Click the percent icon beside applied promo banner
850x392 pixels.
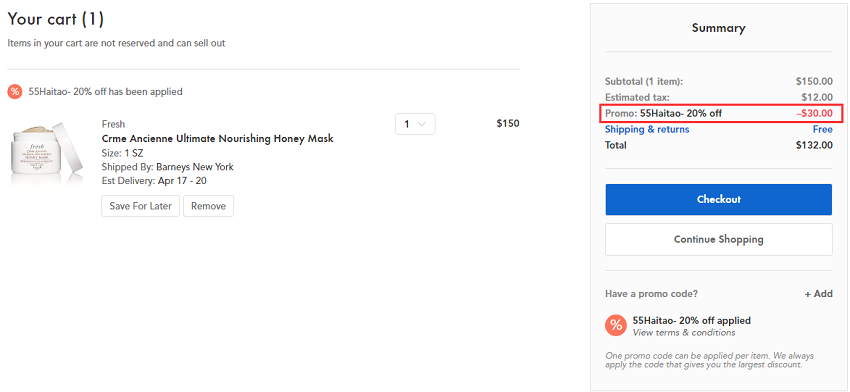click(15, 92)
